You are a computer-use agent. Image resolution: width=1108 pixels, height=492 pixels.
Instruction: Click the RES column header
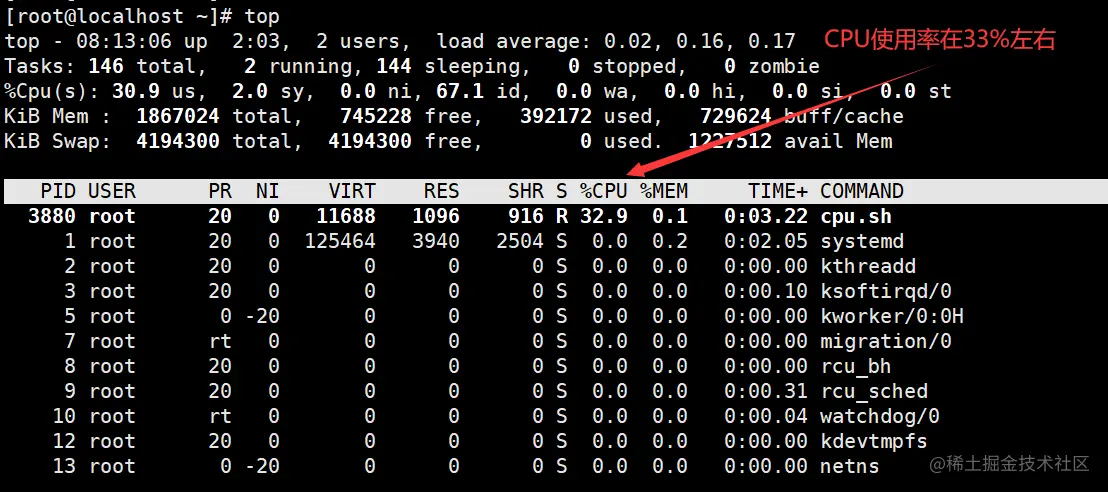tap(442, 191)
